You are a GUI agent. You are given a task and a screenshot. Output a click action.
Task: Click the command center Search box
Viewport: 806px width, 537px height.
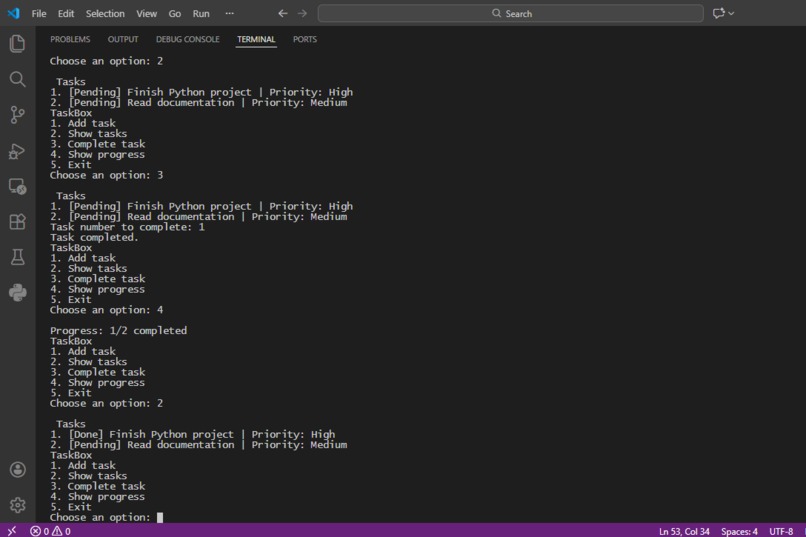[x=510, y=13]
